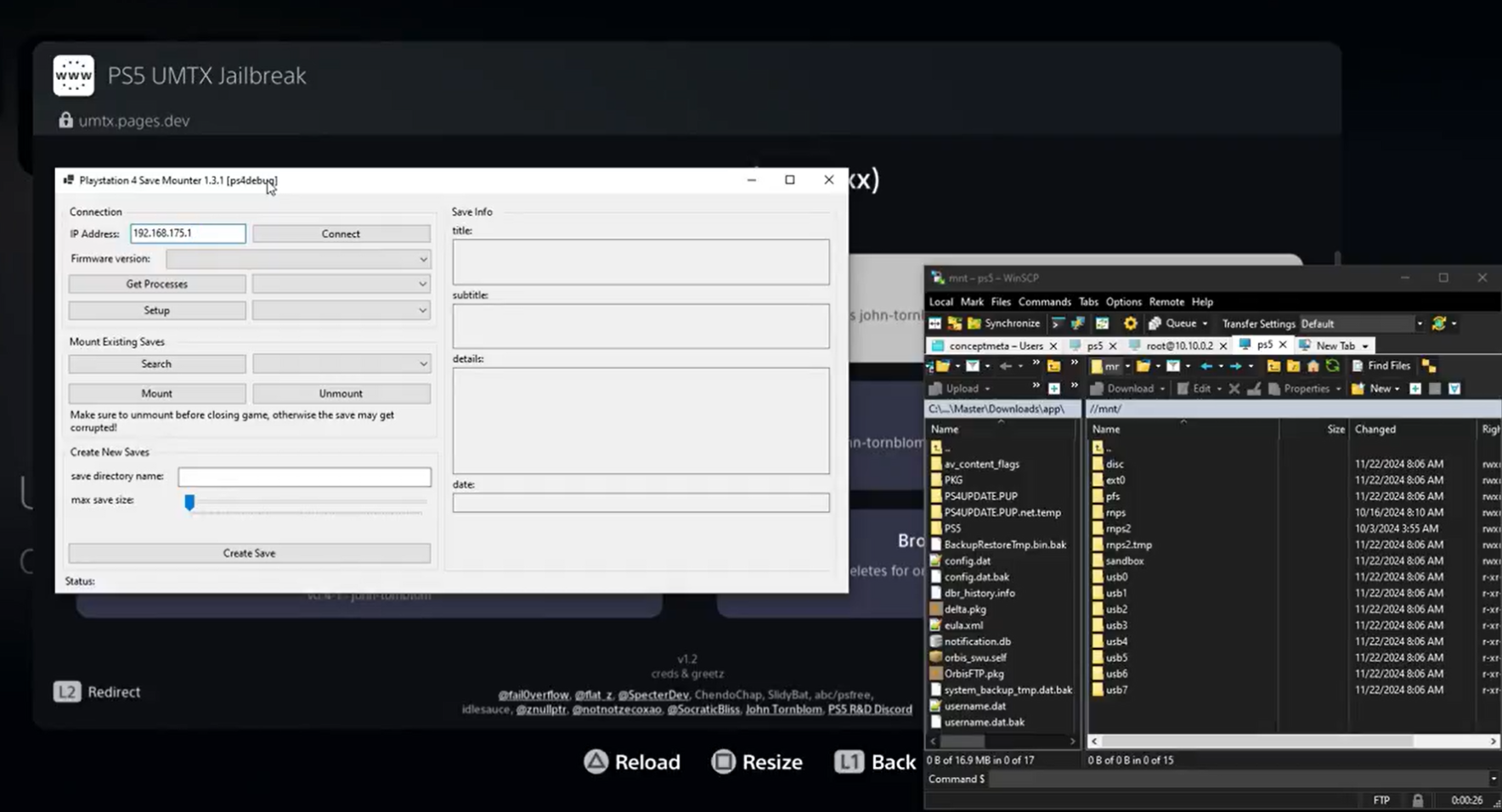
Task: Click the Rename icon next to Delete
Action: coord(1254,388)
